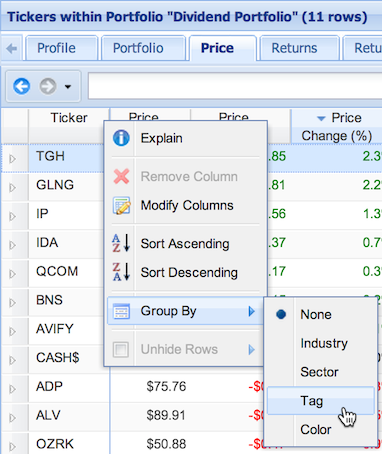The width and height of the screenshot is (382, 454).
Task: Open the Profile tab
Action: (56, 48)
